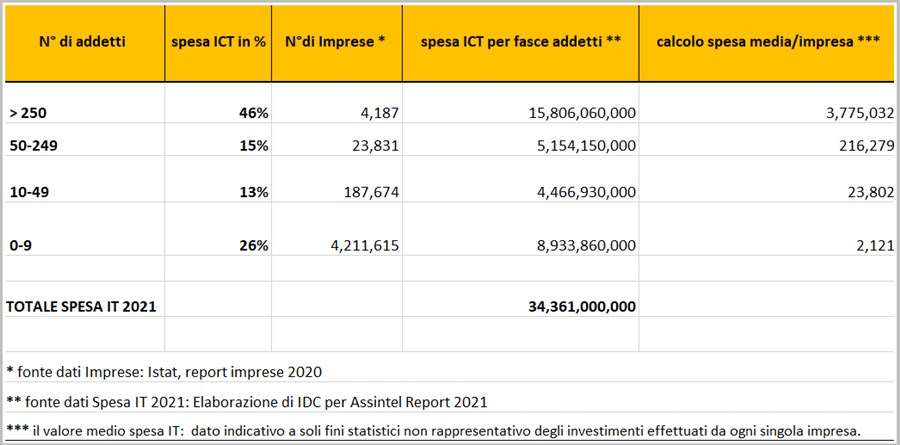Click the IDC Assintel Report 2021 footnote
The image size is (900, 445).
[246, 402]
